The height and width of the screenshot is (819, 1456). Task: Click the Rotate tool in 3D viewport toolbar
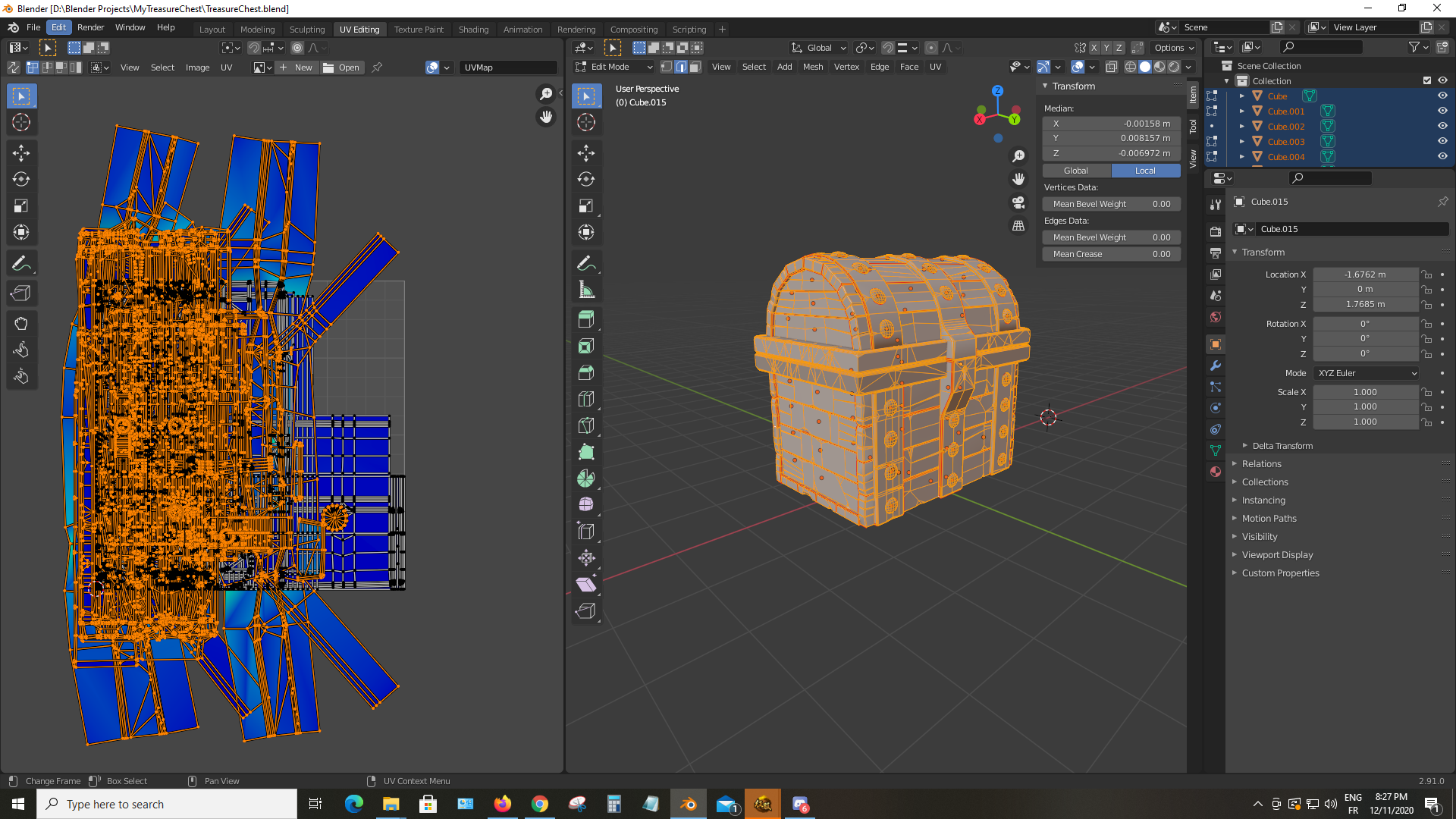tap(586, 180)
